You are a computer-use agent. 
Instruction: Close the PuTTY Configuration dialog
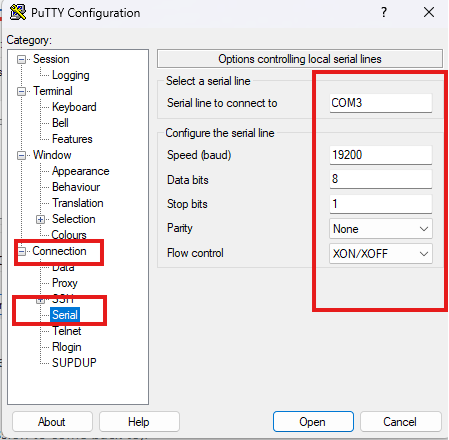pyautogui.click(x=429, y=13)
